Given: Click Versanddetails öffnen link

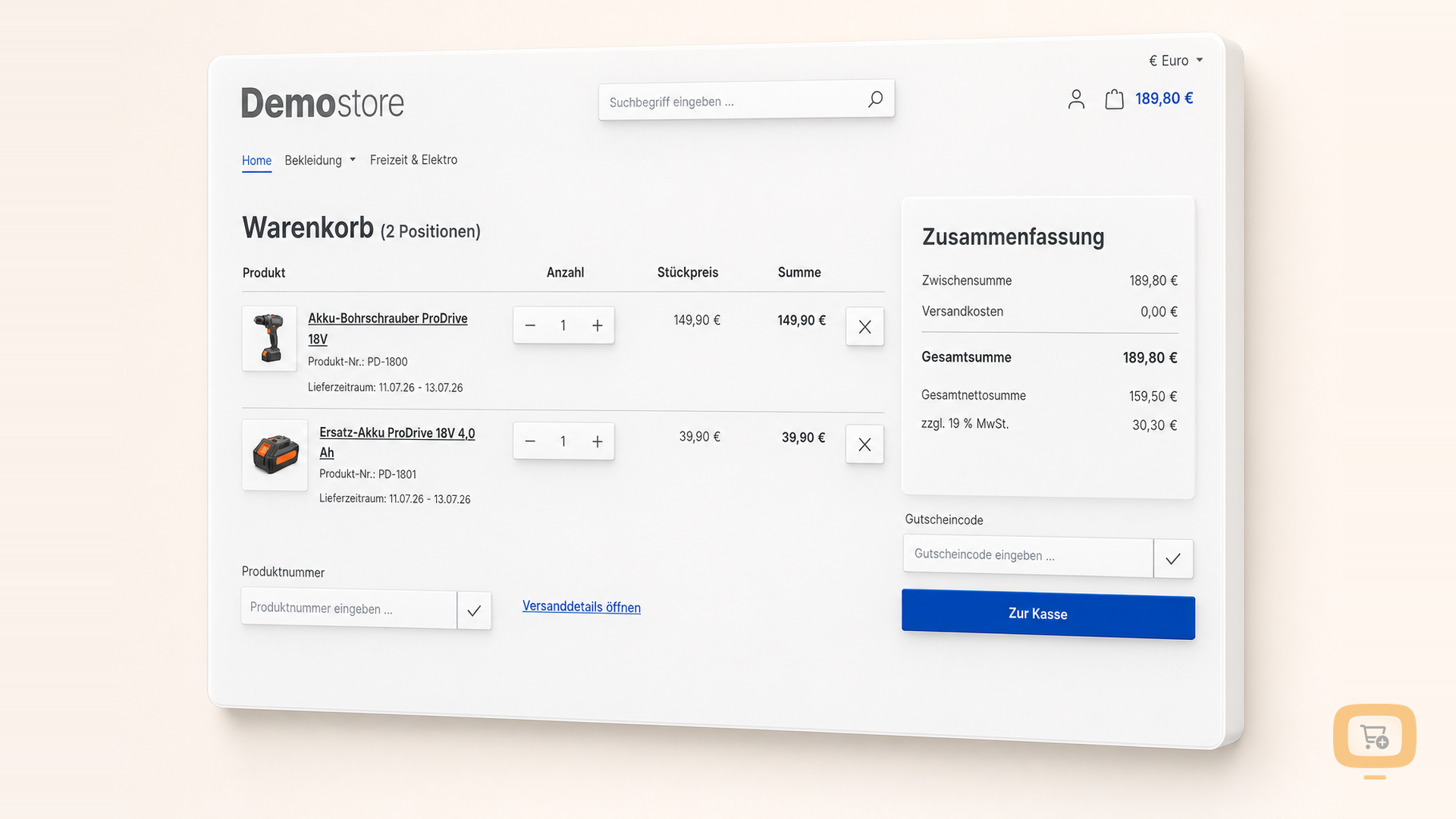Looking at the screenshot, I should [582, 607].
